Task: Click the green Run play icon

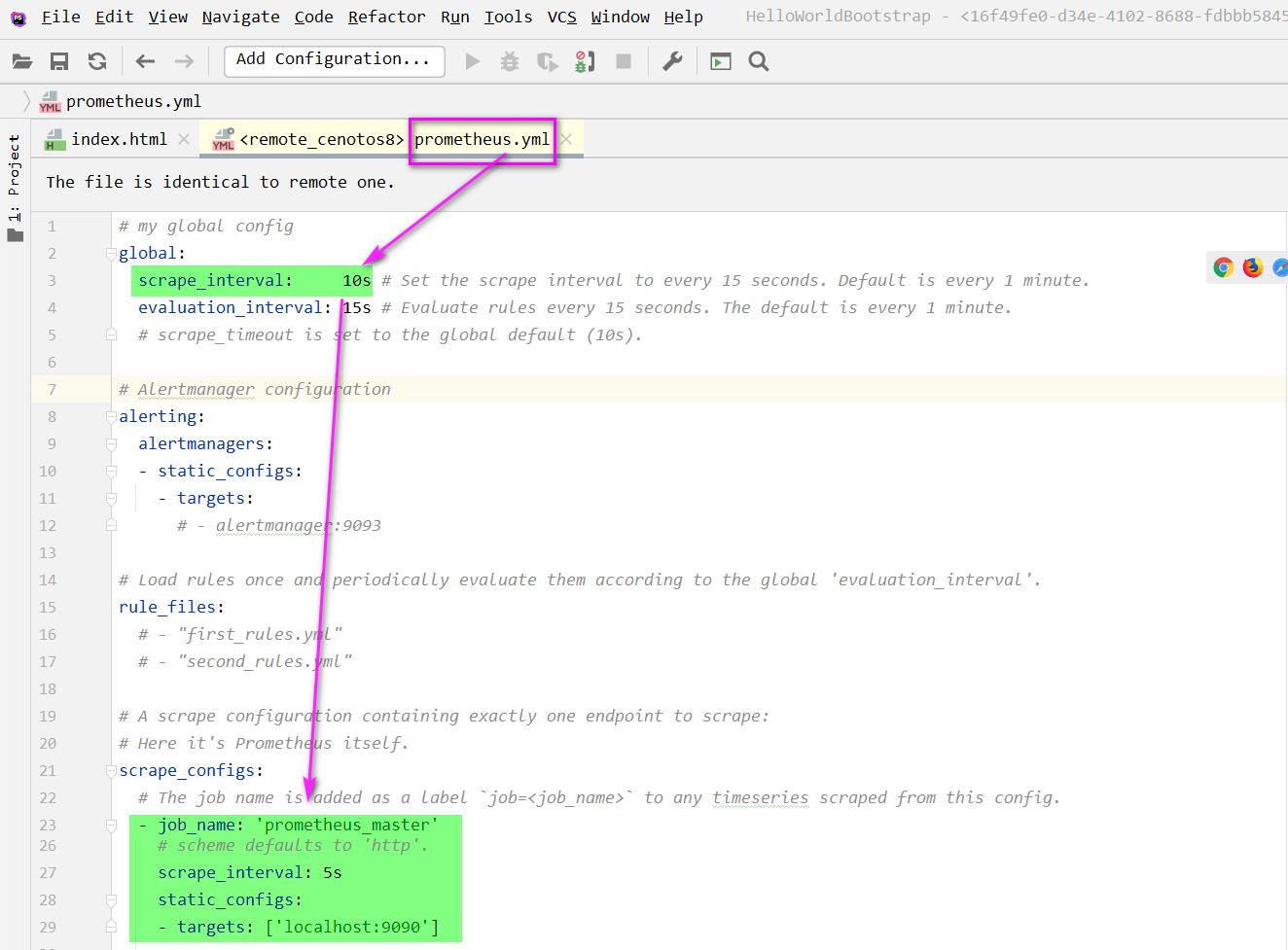Action: tap(473, 61)
